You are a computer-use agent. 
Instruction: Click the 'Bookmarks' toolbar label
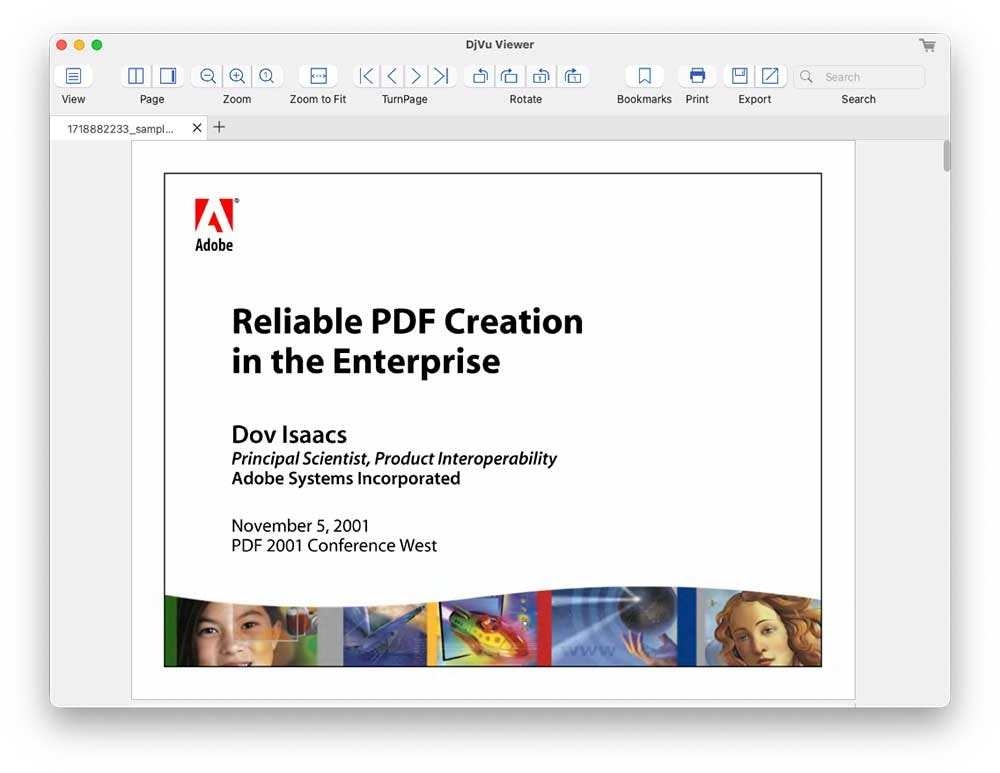pos(644,99)
